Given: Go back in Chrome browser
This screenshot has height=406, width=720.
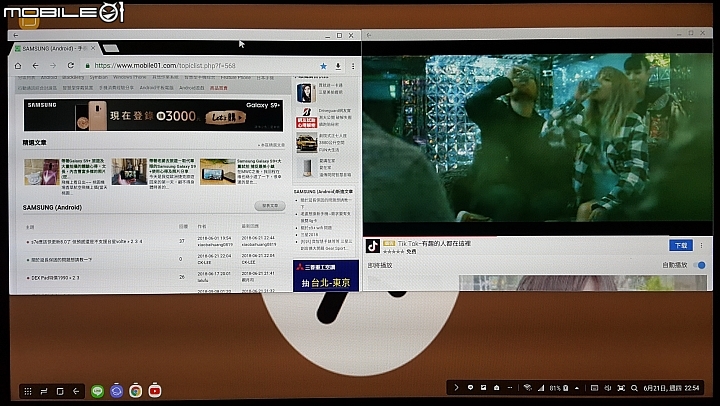Looking at the screenshot, I should click(x=35, y=66).
